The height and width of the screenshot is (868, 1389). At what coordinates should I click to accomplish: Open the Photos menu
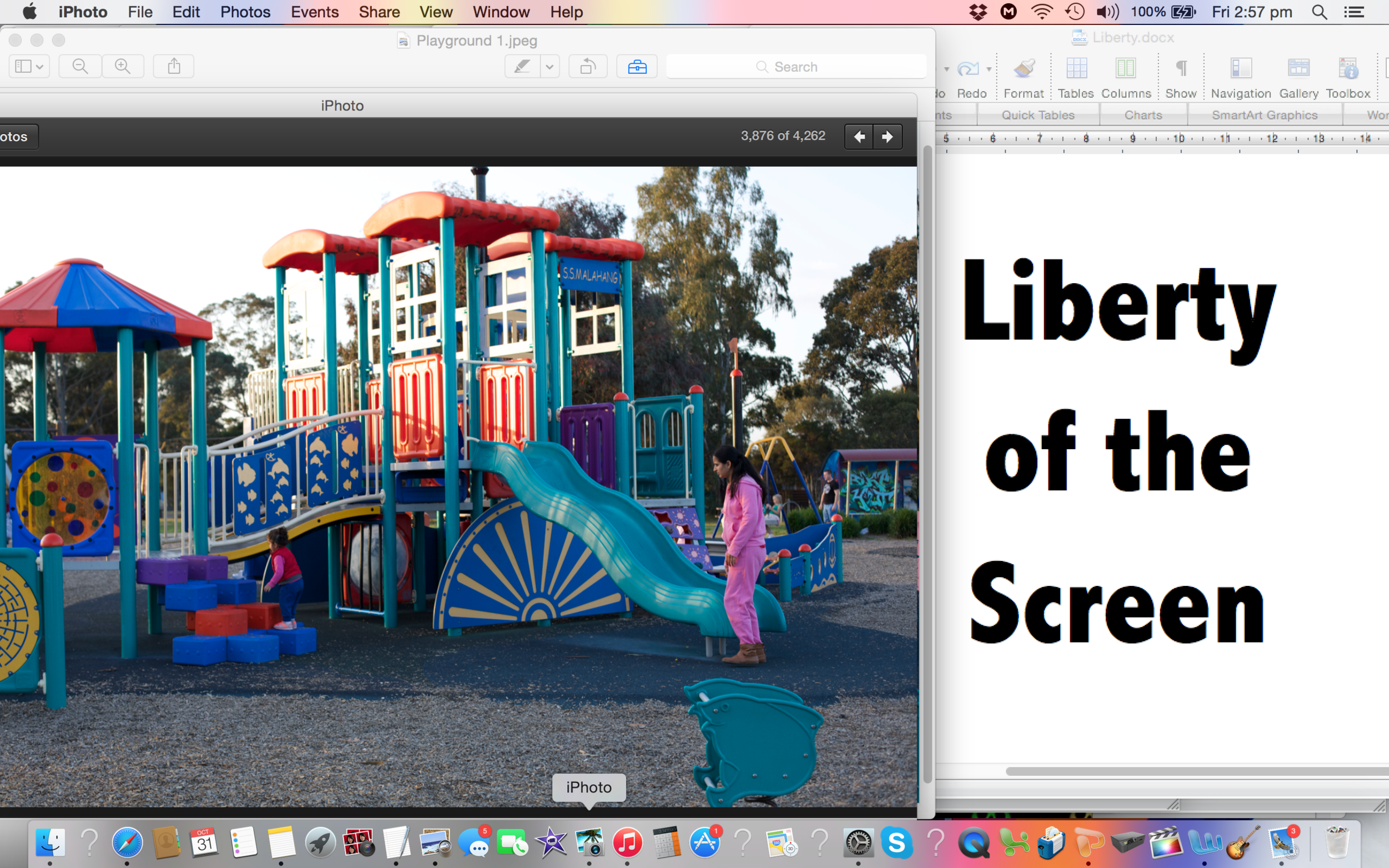tap(245, 12)
